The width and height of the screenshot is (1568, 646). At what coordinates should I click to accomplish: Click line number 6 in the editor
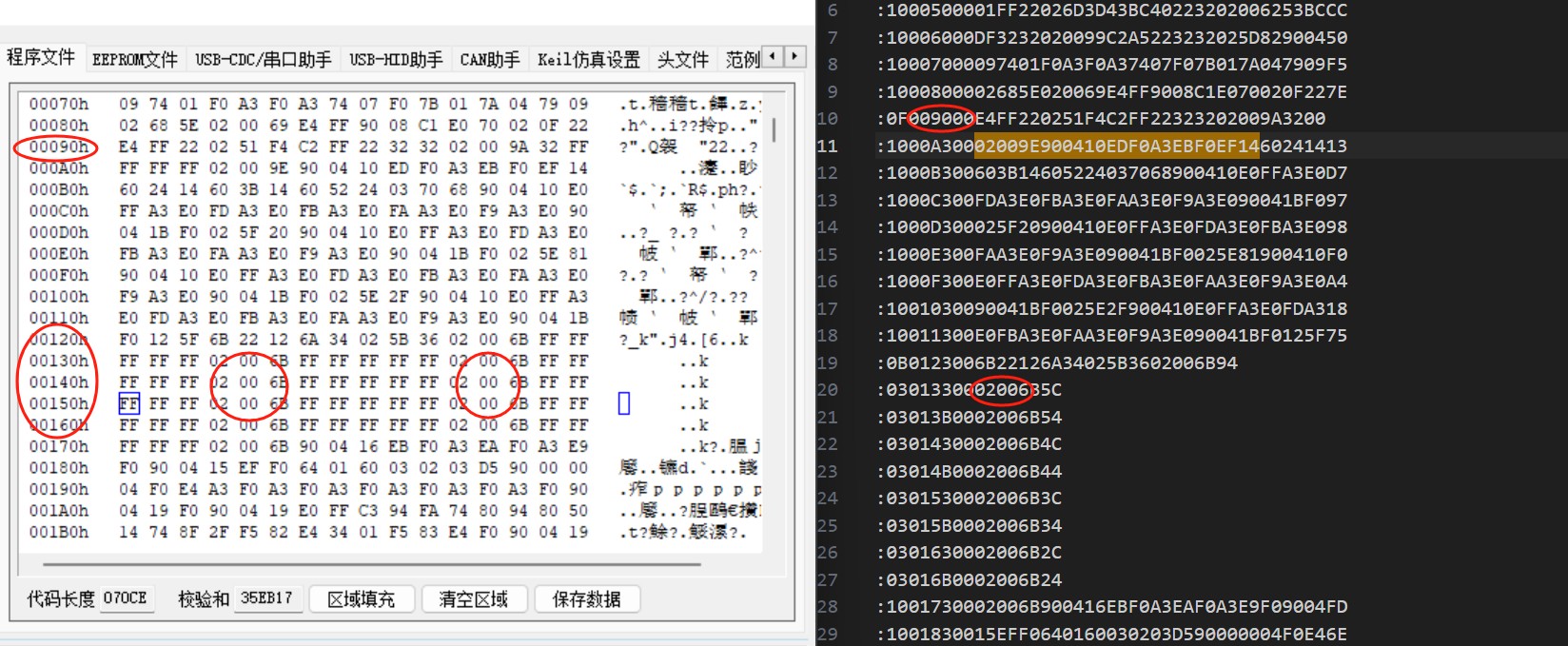coord(833,10)
